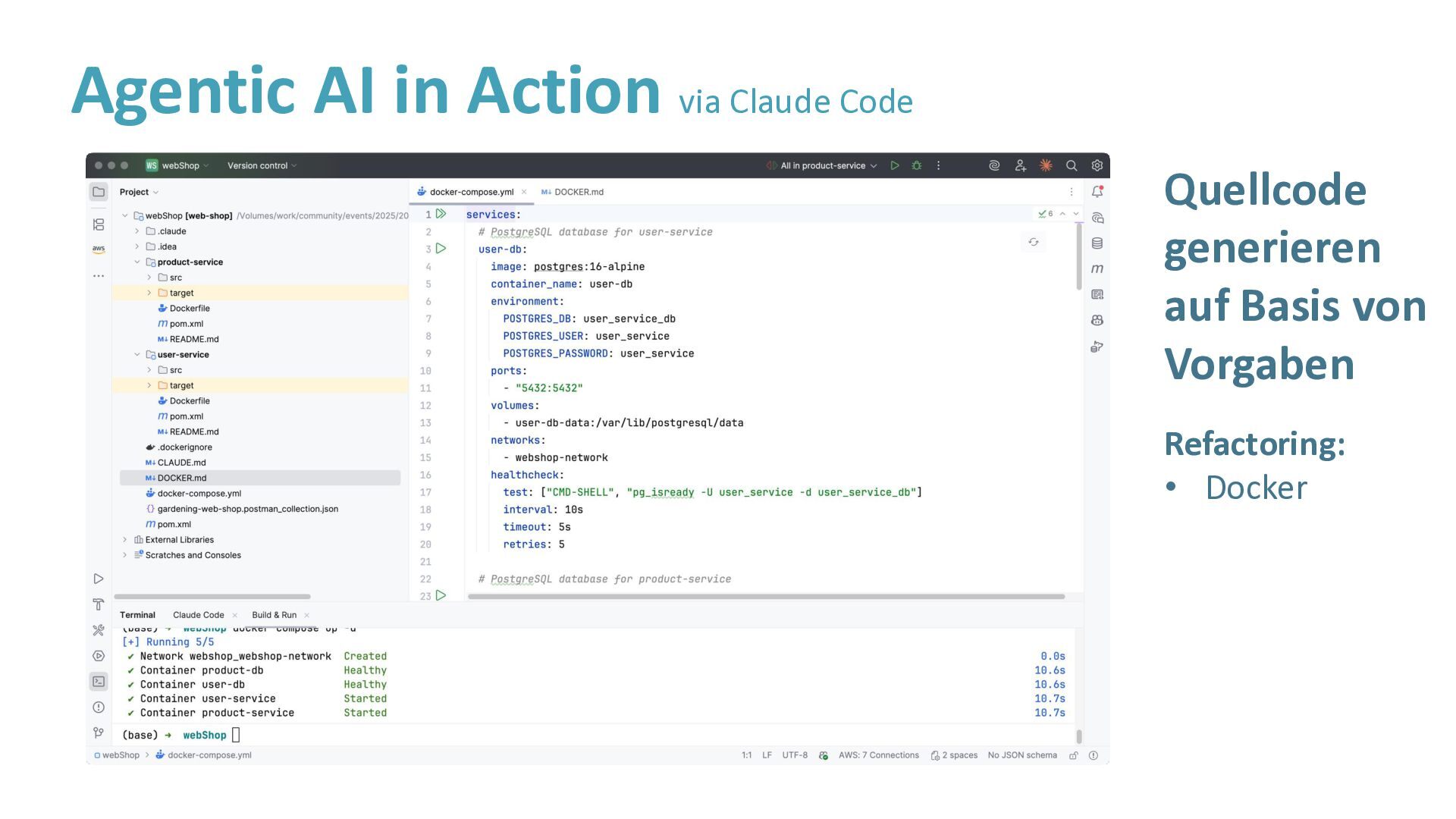
Task: Click the editor horizontal scrollbar
Action: (x=766, y=597)
